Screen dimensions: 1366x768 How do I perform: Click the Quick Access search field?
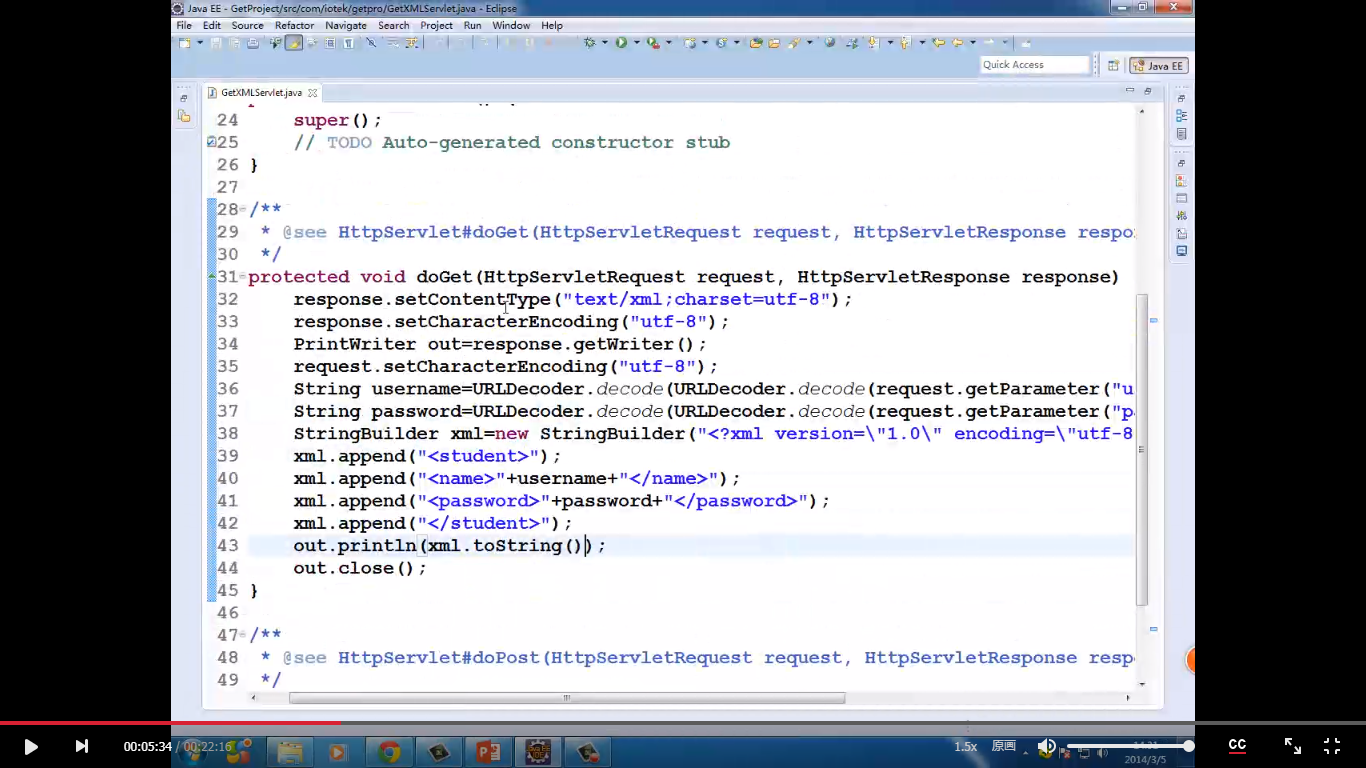click(x=1034, y=65)
